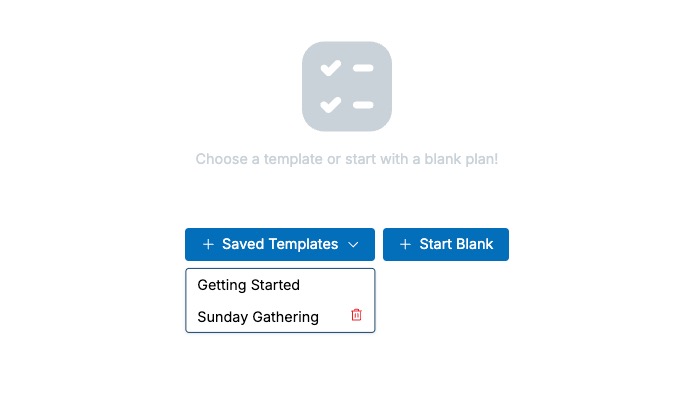Screen dimensions: 680x398
Task: Click the Saved Templates label text
Action: pos(280,244)
